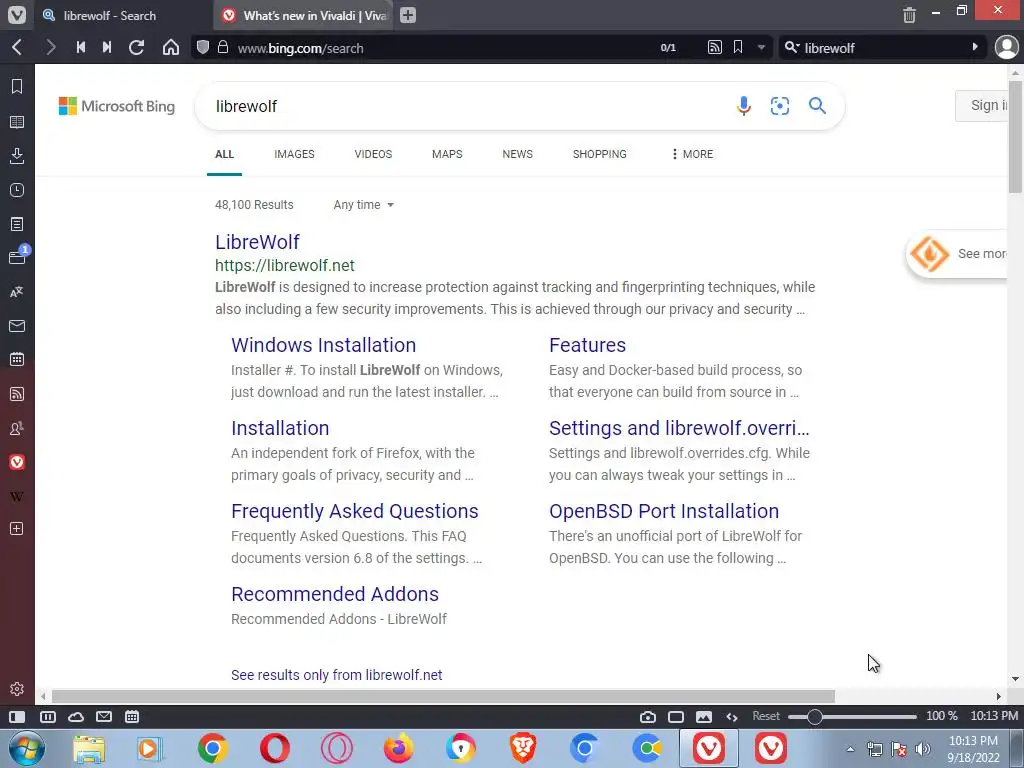1024x768 pixels.
Task: Expand the MORE search options menu
Action: tap(692, 154)
